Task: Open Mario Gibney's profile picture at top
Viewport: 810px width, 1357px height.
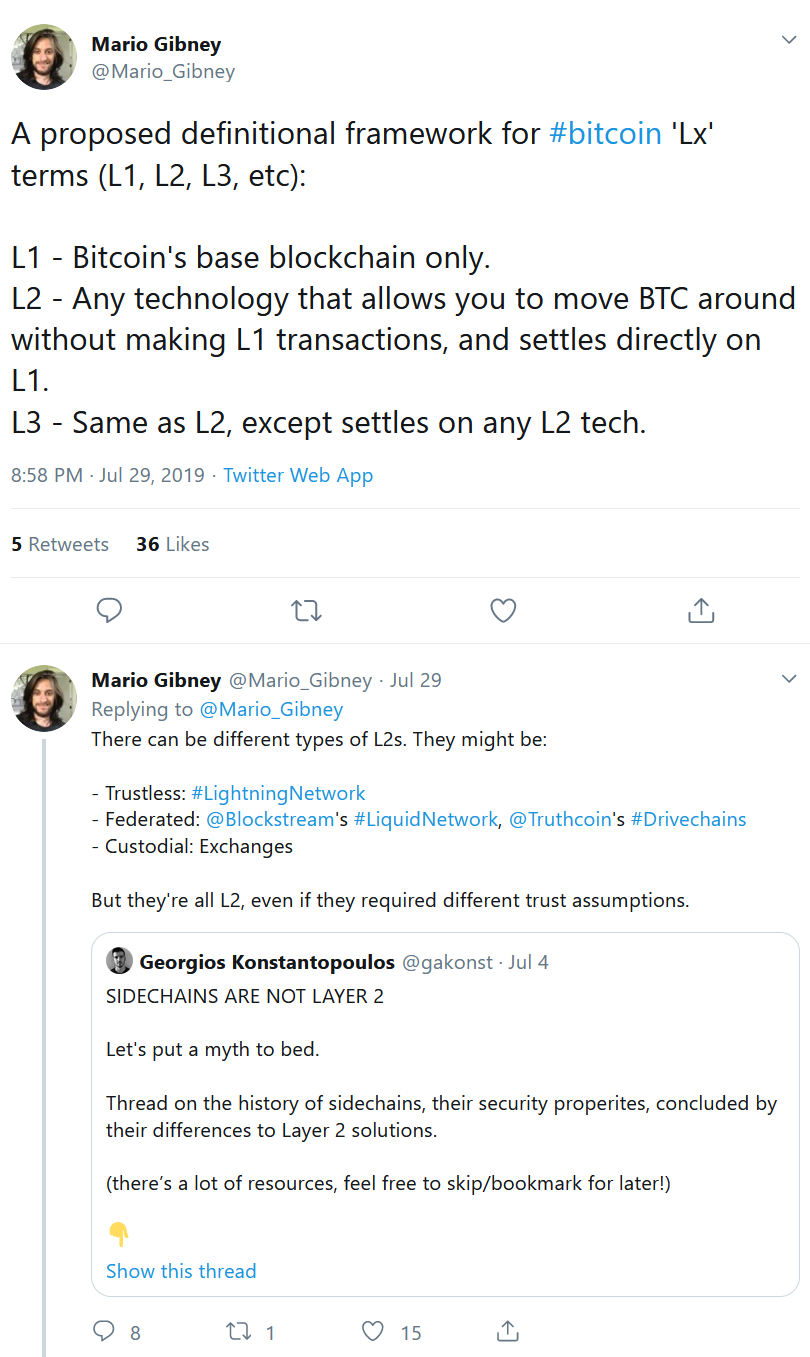Action: pos(44,57)
